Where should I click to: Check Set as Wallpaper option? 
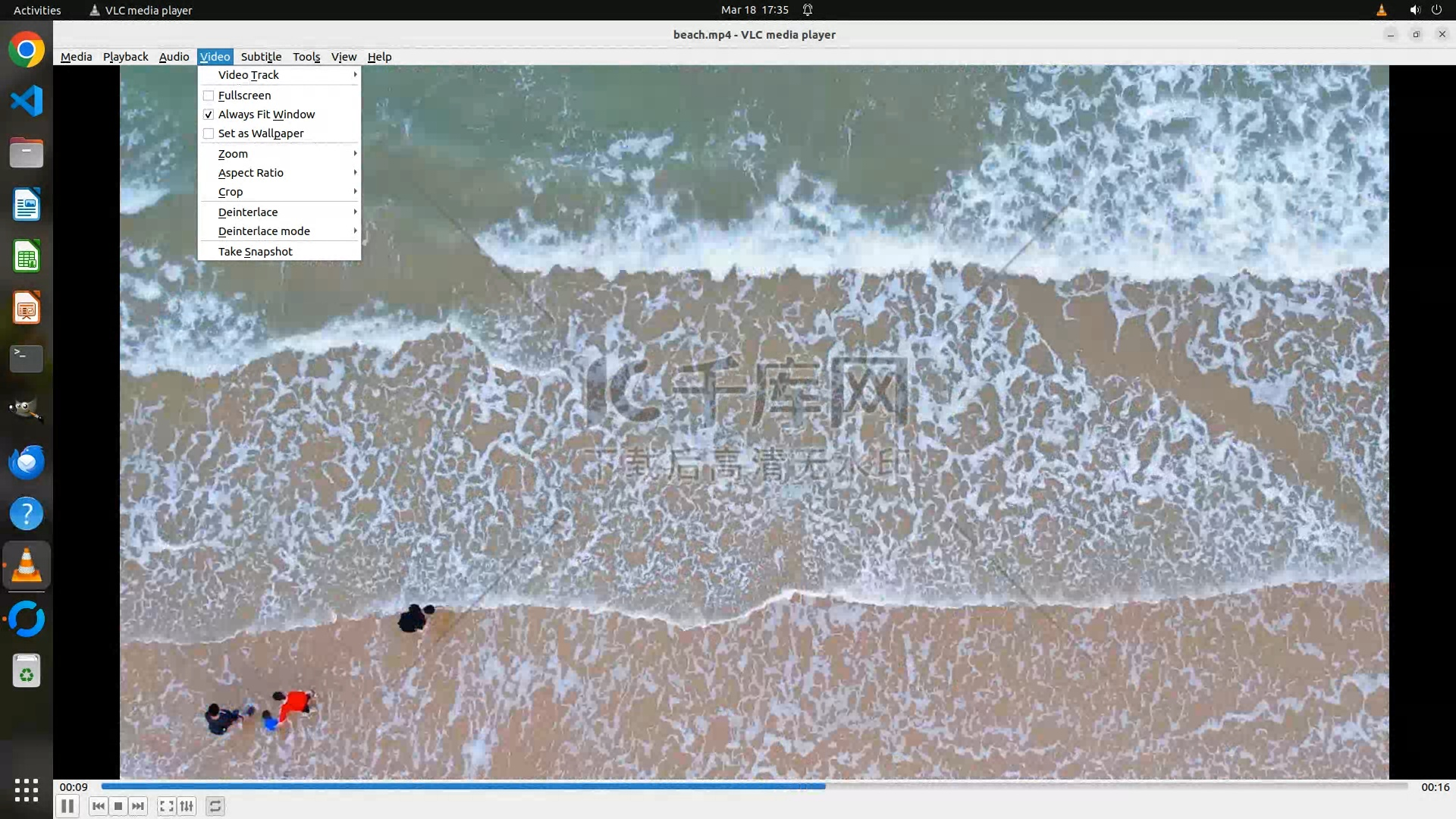tap(260, 133)
